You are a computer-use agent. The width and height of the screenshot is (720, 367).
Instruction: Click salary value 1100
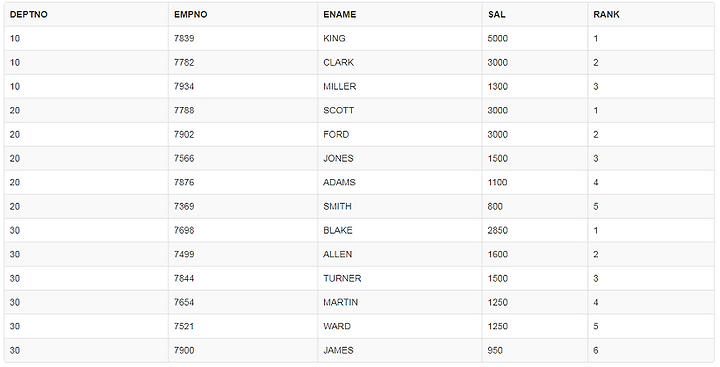tap(498, 182)
